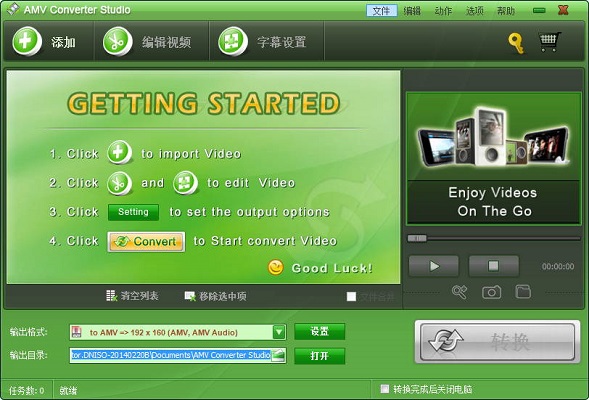Click the green 设置 settings button
Screen dimensions: 589x400
[x=319, y=332]
